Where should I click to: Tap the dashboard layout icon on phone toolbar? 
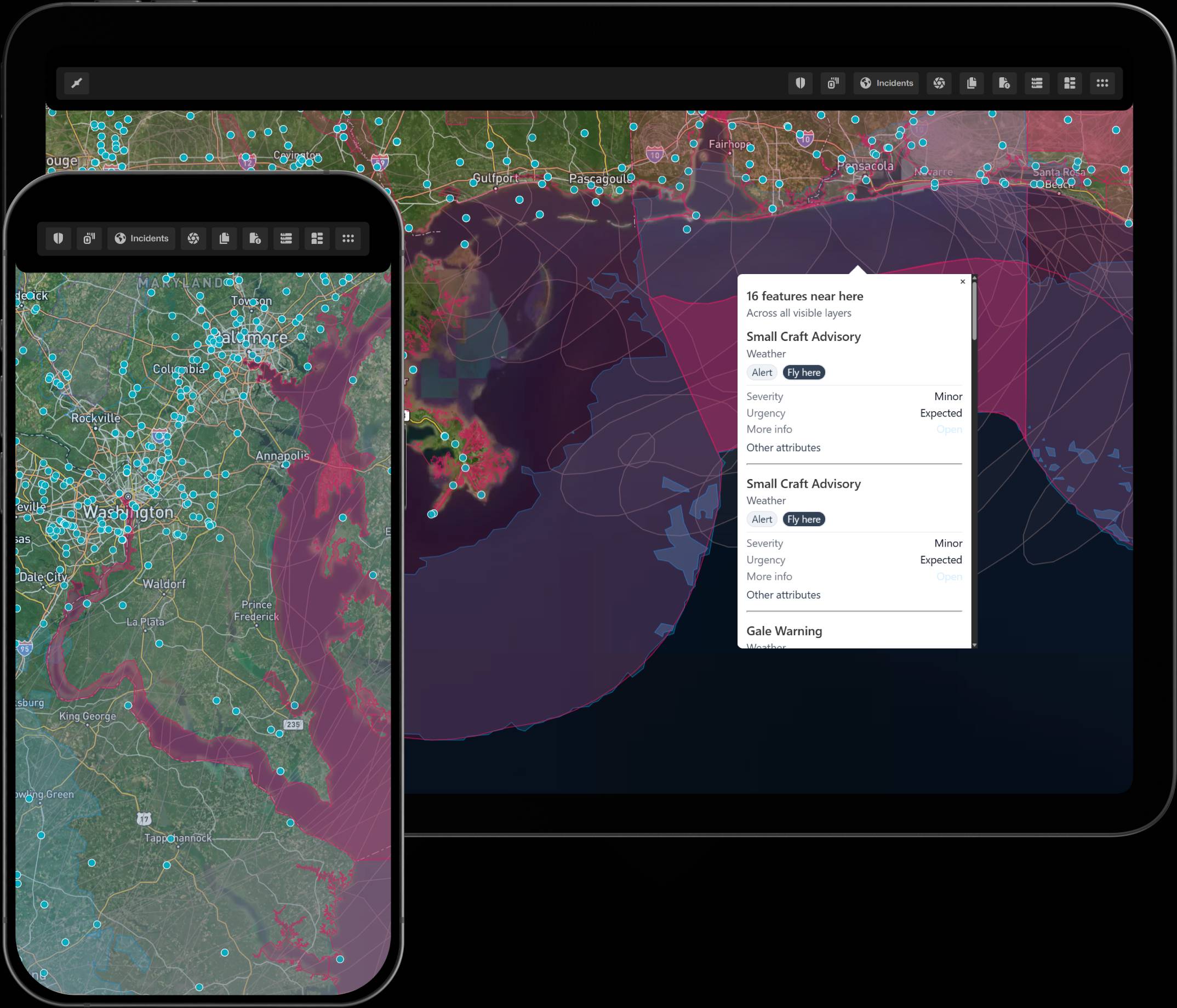(317, 238)
